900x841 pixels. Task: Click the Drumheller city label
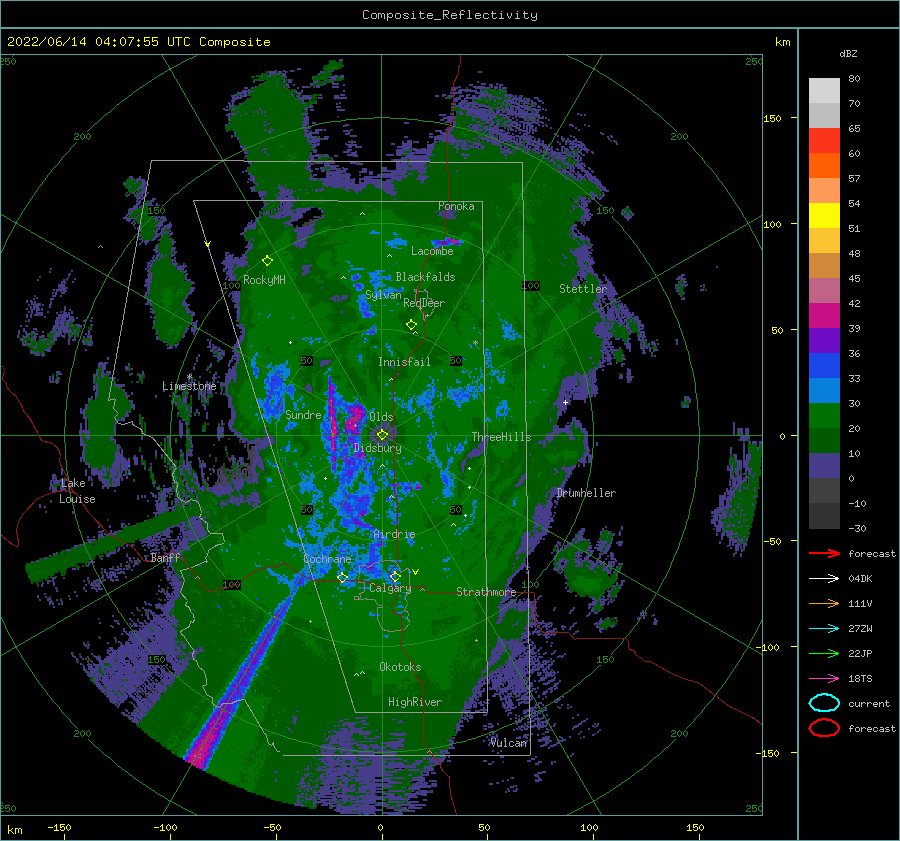coord(586,493)
